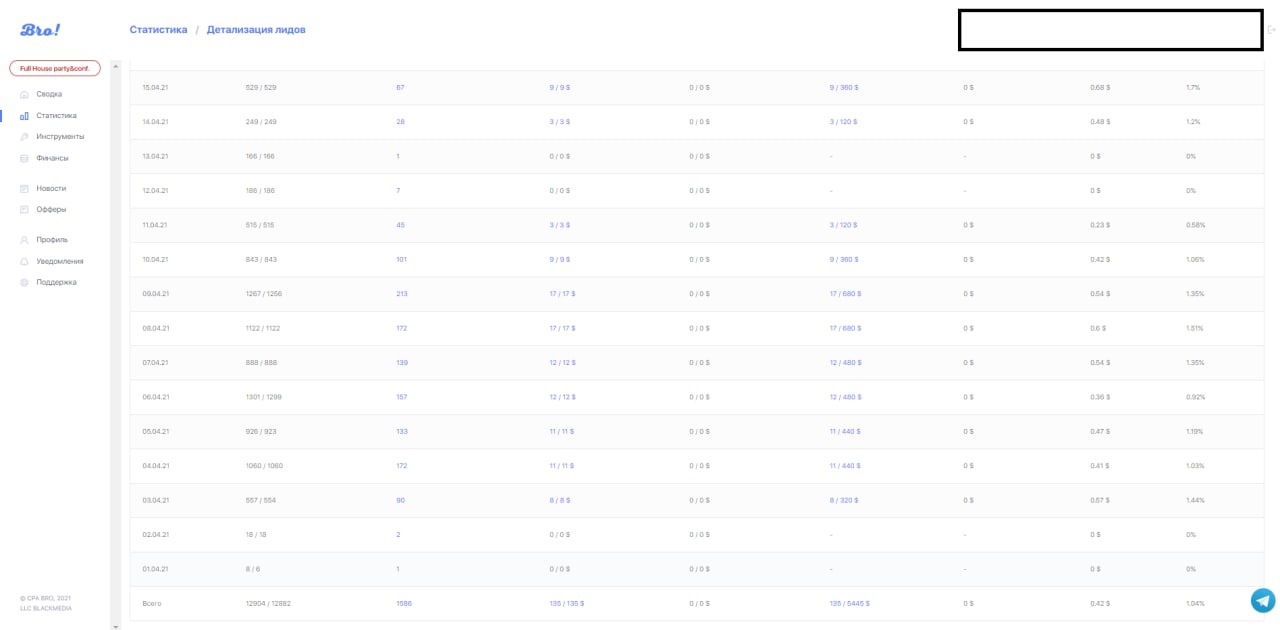The height and width of the screenshot is (630, 1280).
Task: Click 17 / 17 $ in 08.04.21 row
Action: pyautogui.click(x=563, y=329)
